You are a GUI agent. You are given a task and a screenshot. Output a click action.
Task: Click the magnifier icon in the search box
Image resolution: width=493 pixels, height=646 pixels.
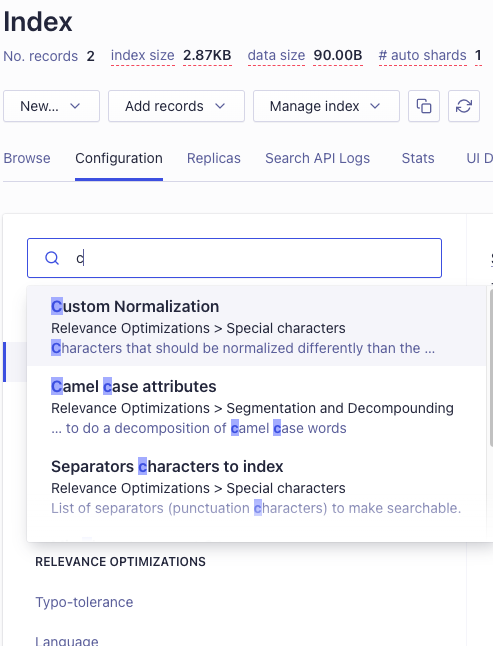click(x=52, y=258)
